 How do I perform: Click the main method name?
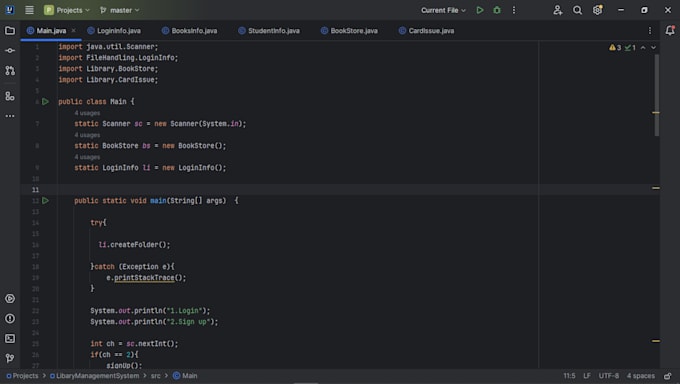click(x=158, y=200)
